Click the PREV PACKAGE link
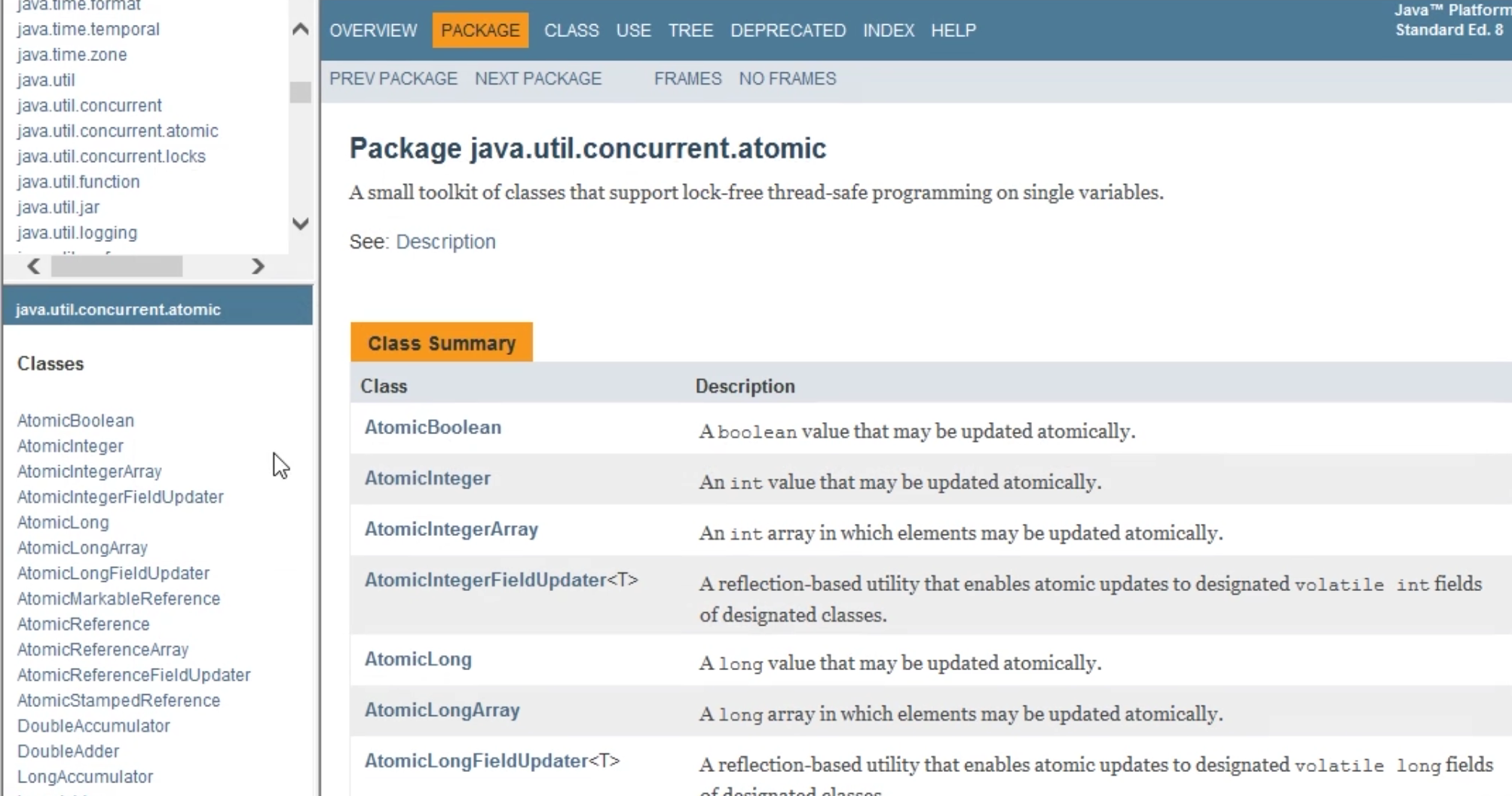This screenshot has height=796, width=1512. tap(393, 79)
